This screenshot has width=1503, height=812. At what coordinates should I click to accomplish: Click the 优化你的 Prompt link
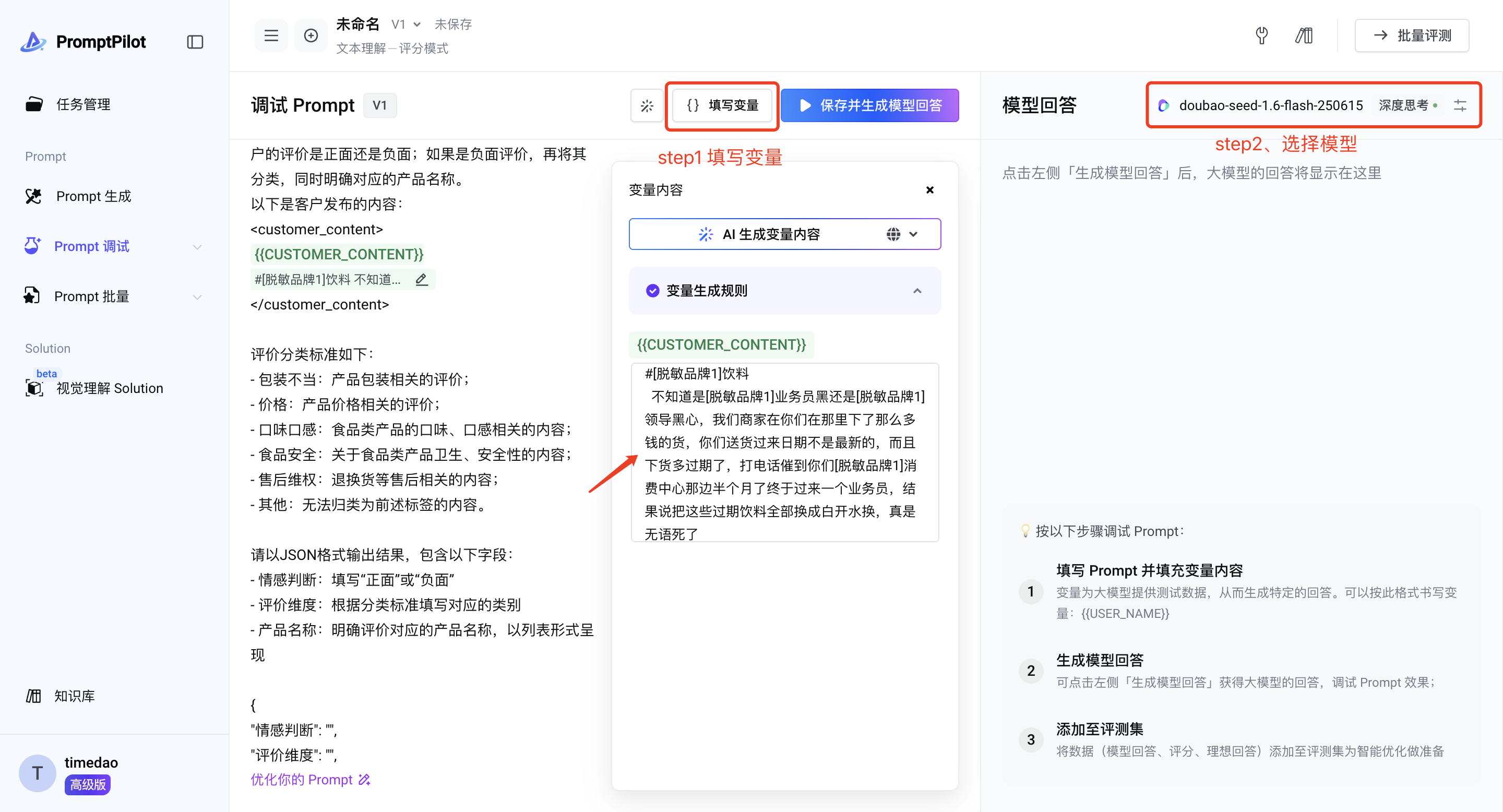(x=311, y=779)
